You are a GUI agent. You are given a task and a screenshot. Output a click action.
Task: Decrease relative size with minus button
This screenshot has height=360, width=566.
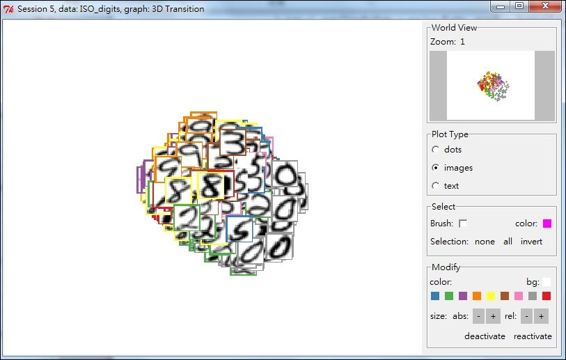pos(527,316)
